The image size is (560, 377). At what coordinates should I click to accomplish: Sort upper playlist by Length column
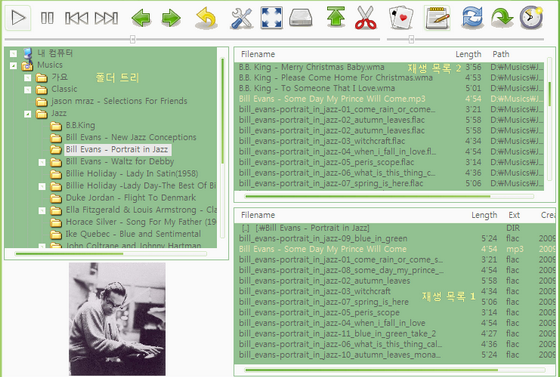(x=468, y=54)
